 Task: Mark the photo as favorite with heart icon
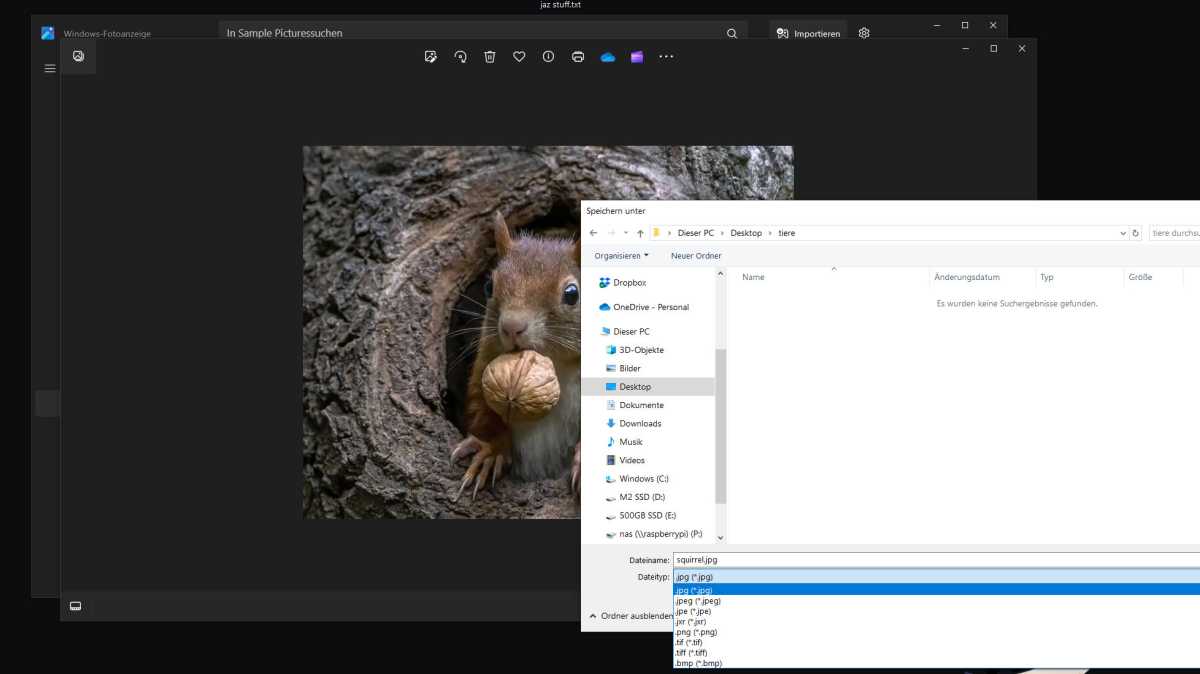519,57
